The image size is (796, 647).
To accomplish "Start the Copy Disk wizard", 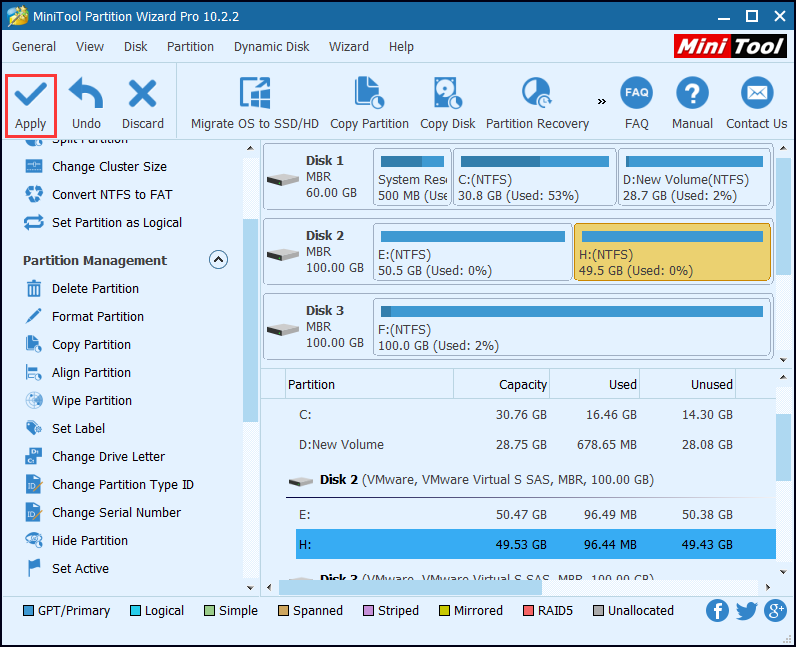I will [447, 105].
